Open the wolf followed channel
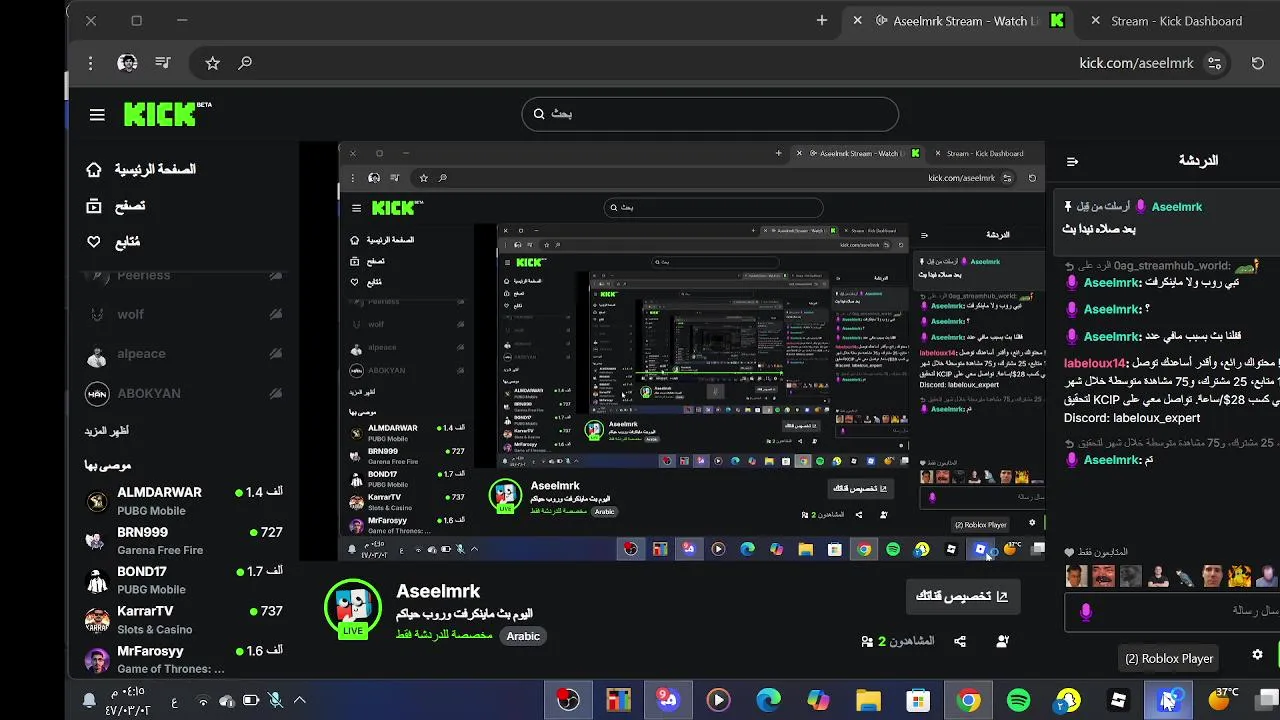The width and height of the screenshot is (1280, 720). point(183,314)
